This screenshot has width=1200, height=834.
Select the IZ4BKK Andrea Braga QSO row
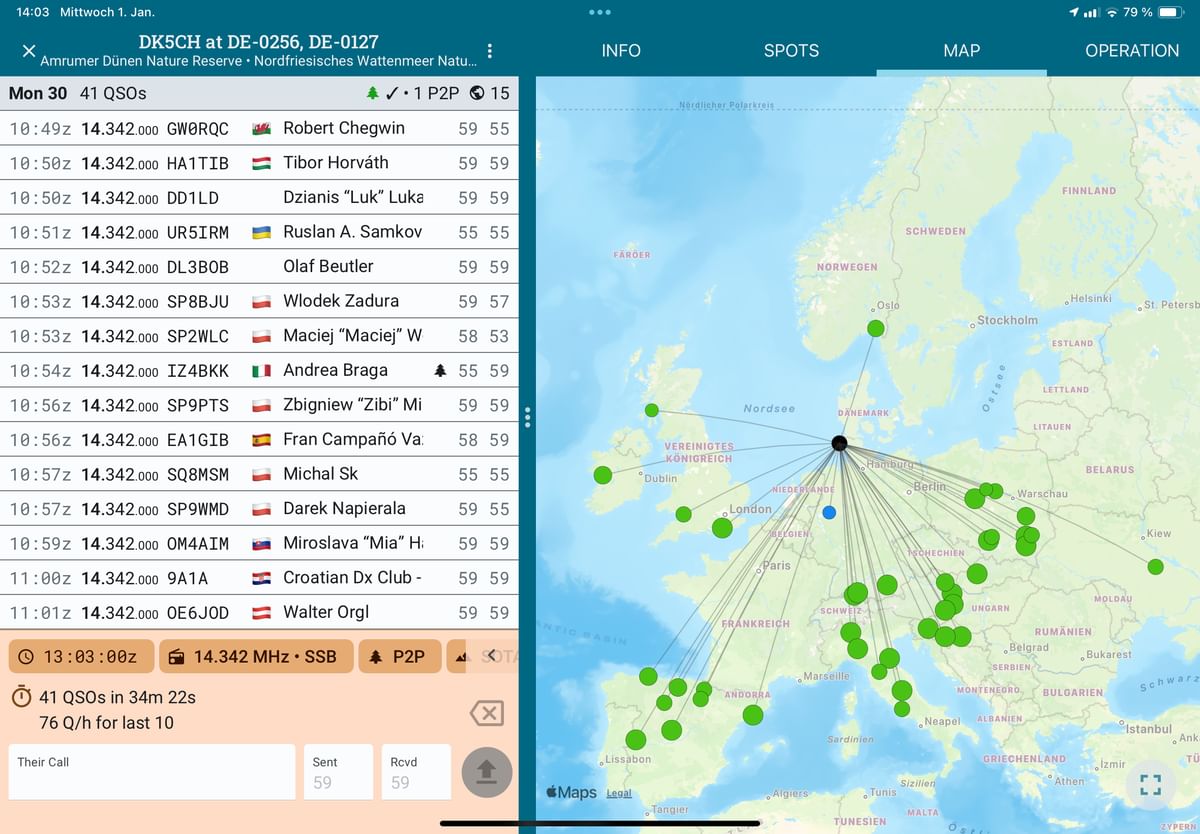[259, 371]
